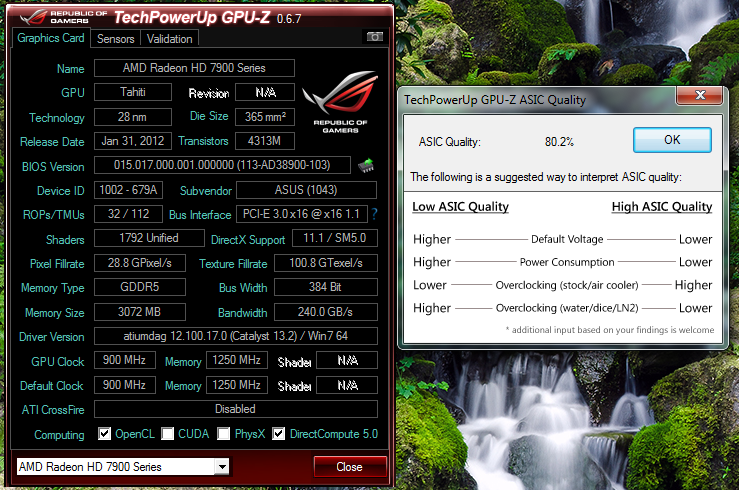Click the Revision value N/A
The image size is (739, 490).
(x=265, y=92)
